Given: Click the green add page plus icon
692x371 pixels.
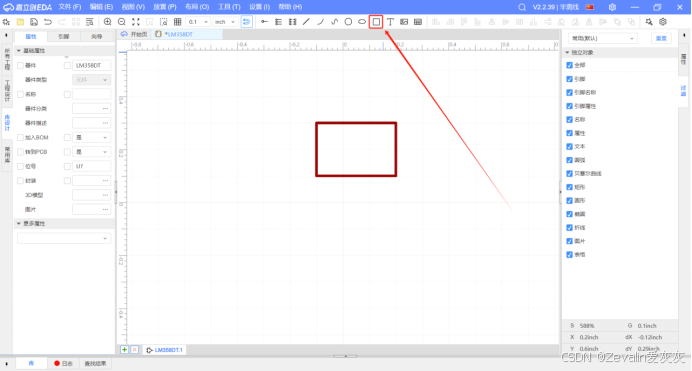Looking at the screenshot, I should 124,349.
